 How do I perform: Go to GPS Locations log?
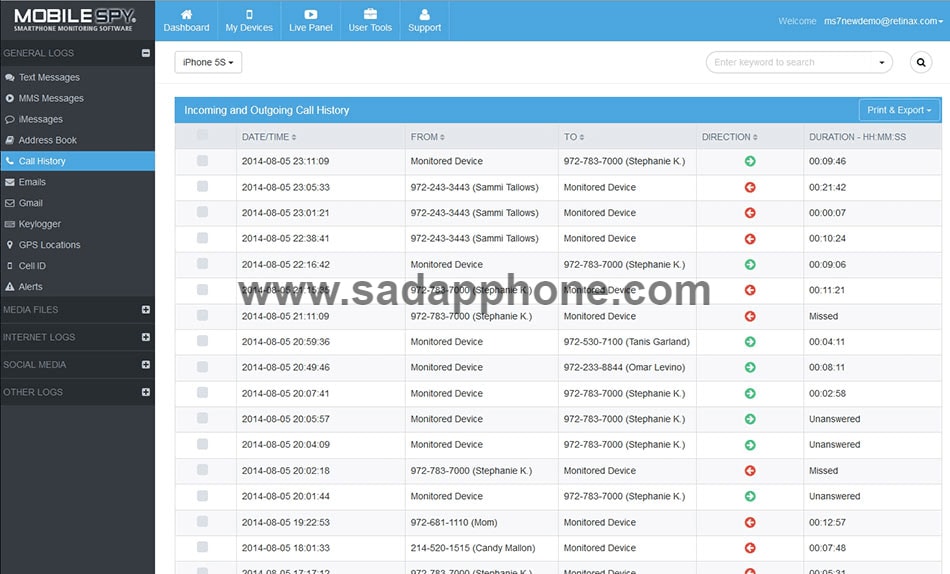(49, 245)
